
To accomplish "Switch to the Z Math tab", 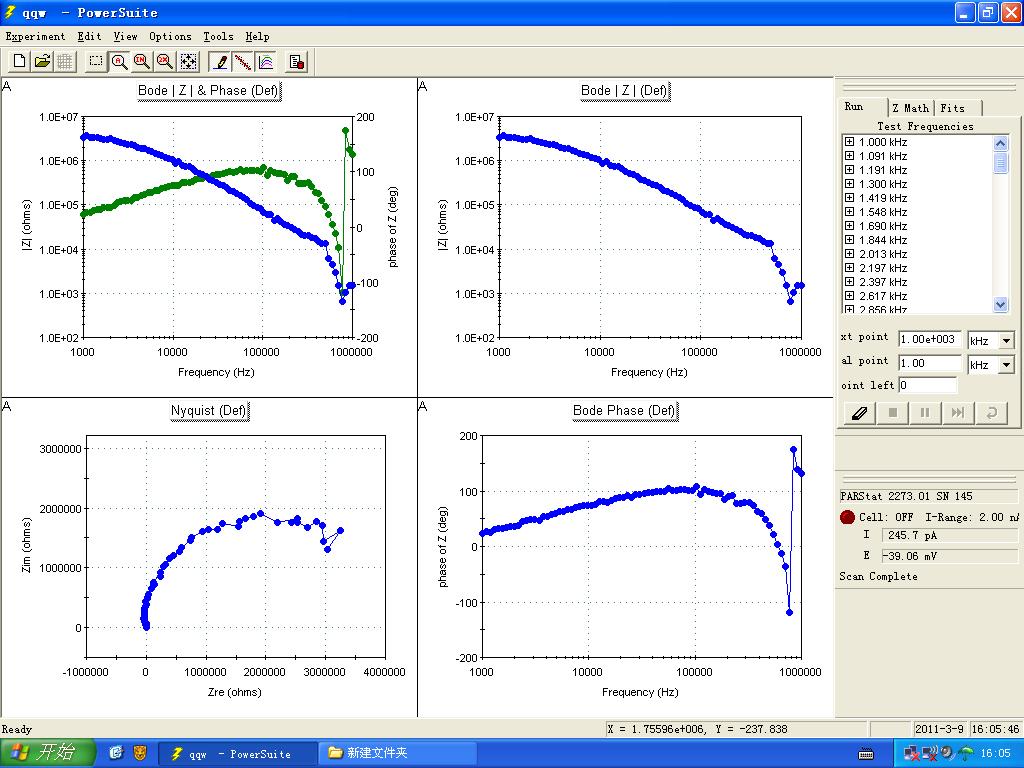I will [x=910, y=108].
